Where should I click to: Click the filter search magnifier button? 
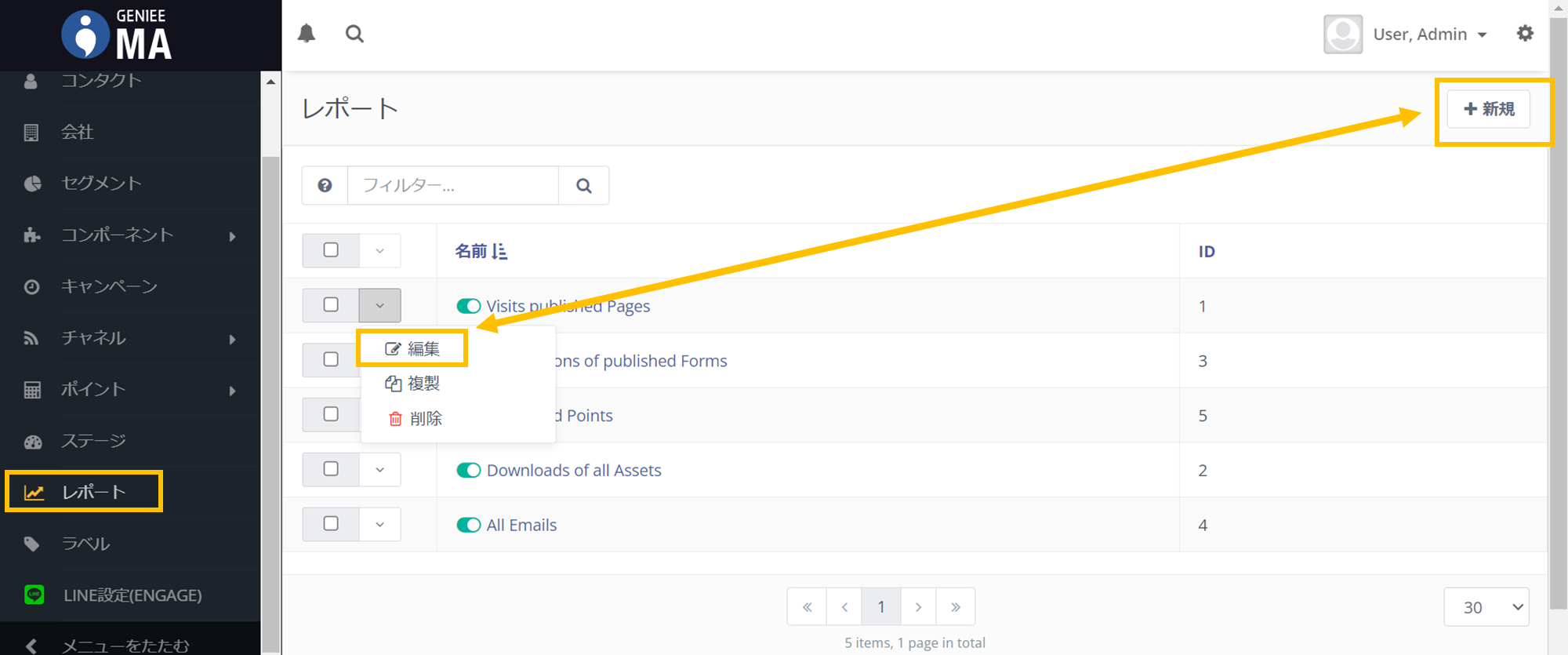point(583,185)
